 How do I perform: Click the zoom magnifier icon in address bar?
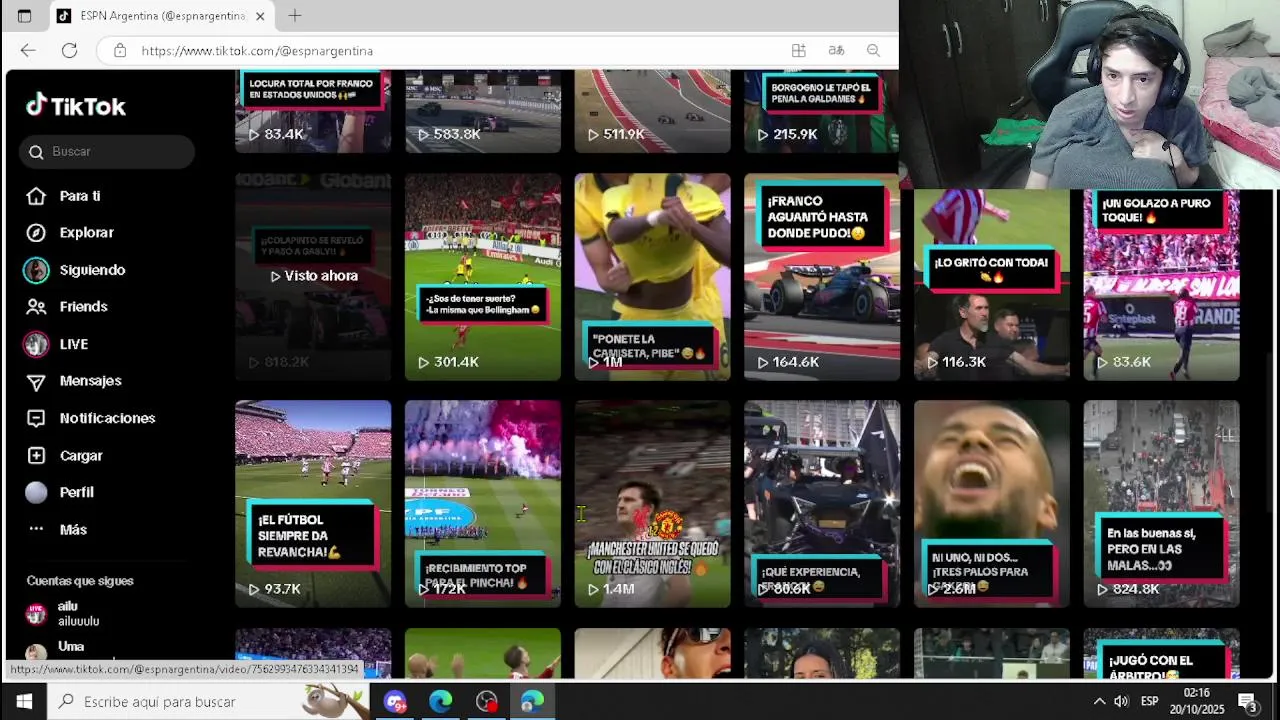click(x=873, y=50)
